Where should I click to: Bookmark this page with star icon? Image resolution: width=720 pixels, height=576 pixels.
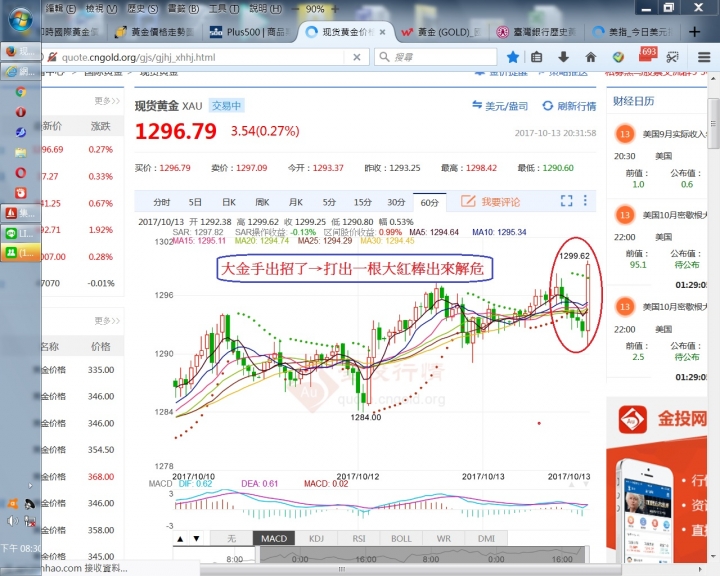point(512,57)
